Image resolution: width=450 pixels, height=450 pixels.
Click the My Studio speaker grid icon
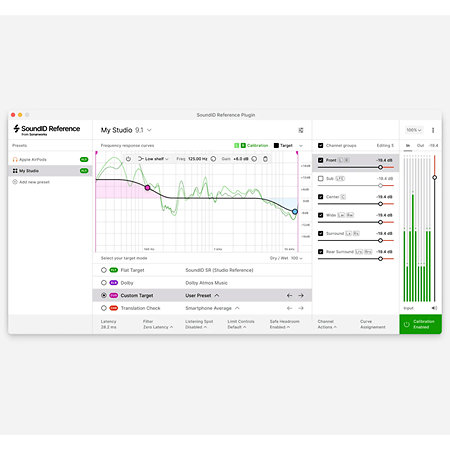point(15,171)
